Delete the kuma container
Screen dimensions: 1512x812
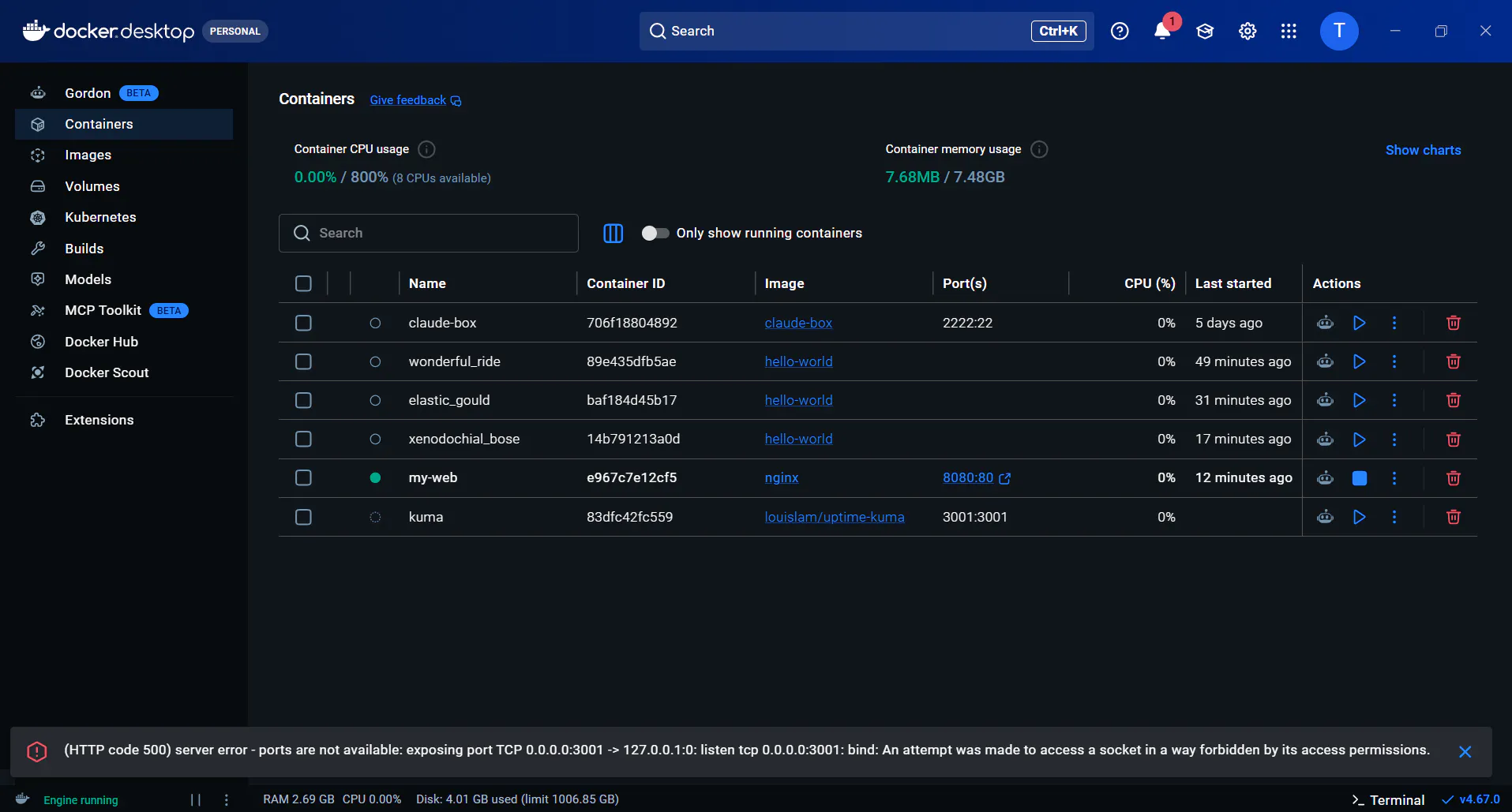pyautogui.click(x=1454, y=517)
